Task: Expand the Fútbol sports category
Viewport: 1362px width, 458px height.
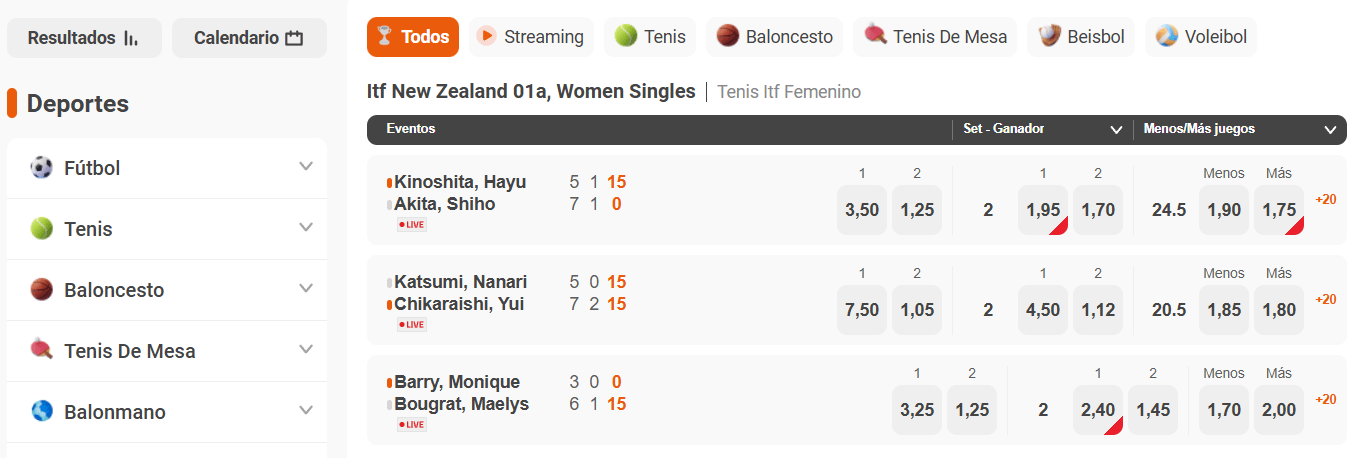Action: click(x=306, y=167)
